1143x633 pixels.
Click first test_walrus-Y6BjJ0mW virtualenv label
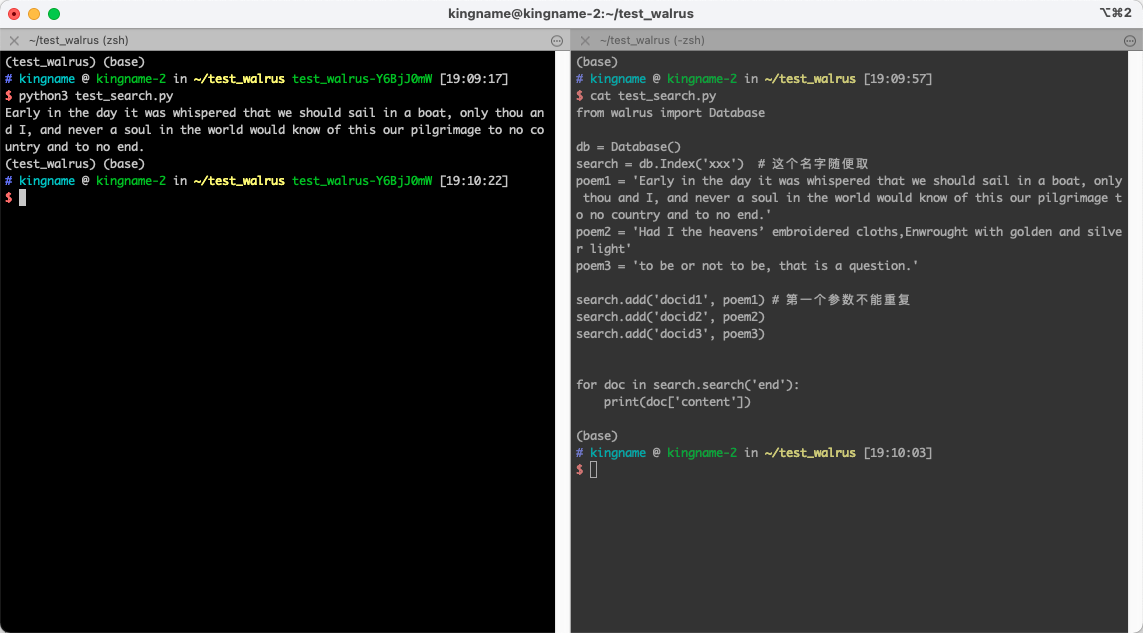(x=362, y=79)
